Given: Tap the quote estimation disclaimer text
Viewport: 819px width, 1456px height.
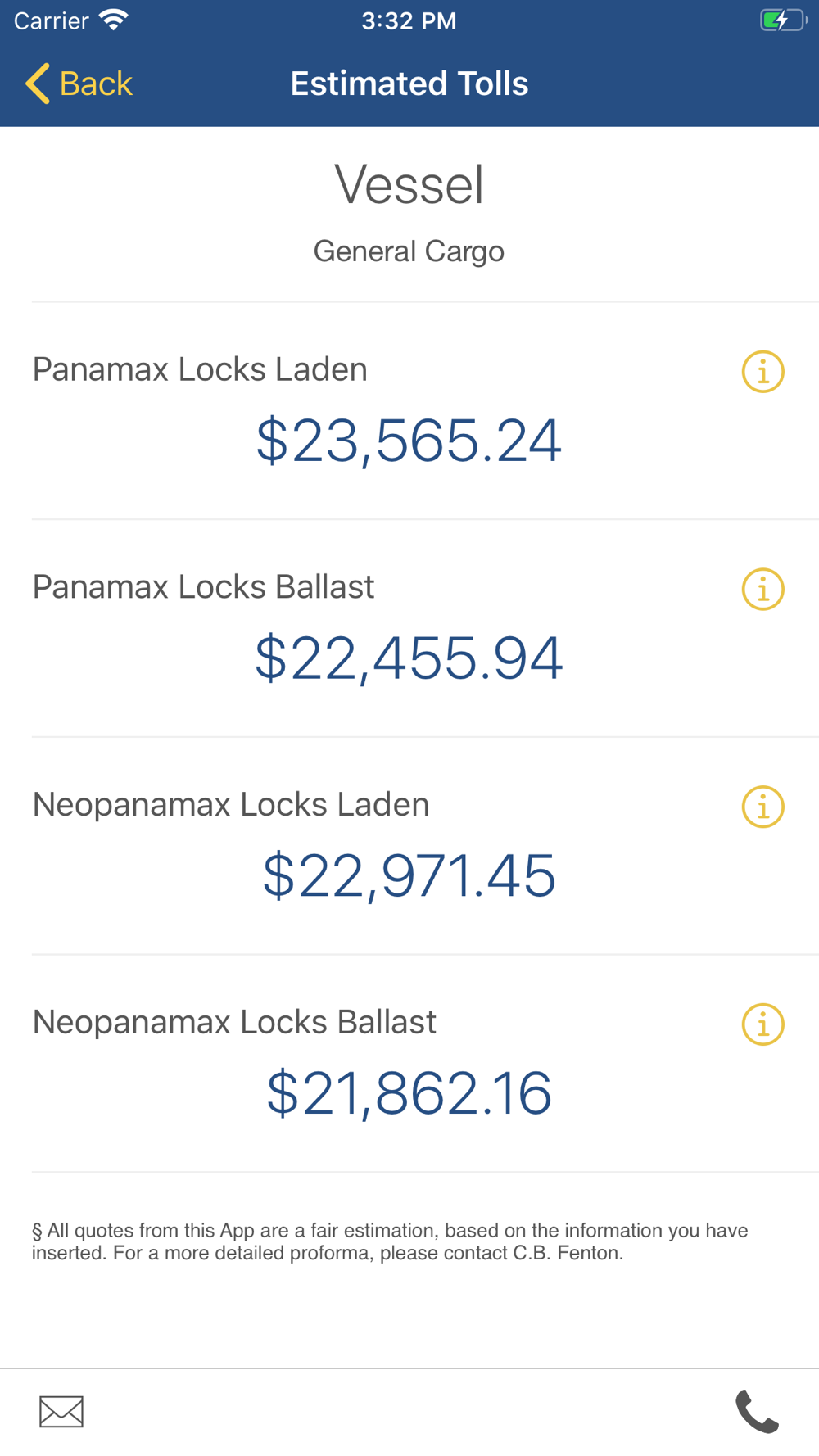Looking at the screenshot, I should tap(390, 1241).
